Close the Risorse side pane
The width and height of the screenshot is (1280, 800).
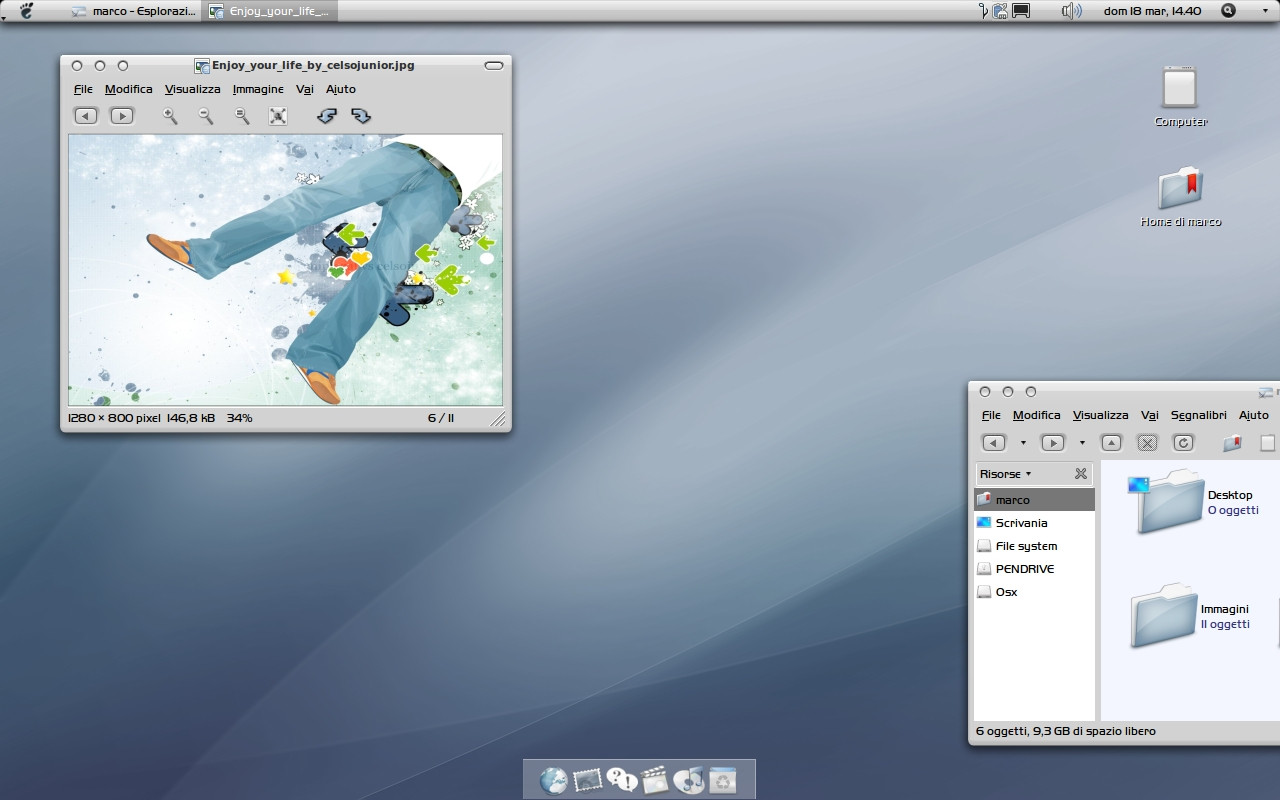pos(1081,474)
